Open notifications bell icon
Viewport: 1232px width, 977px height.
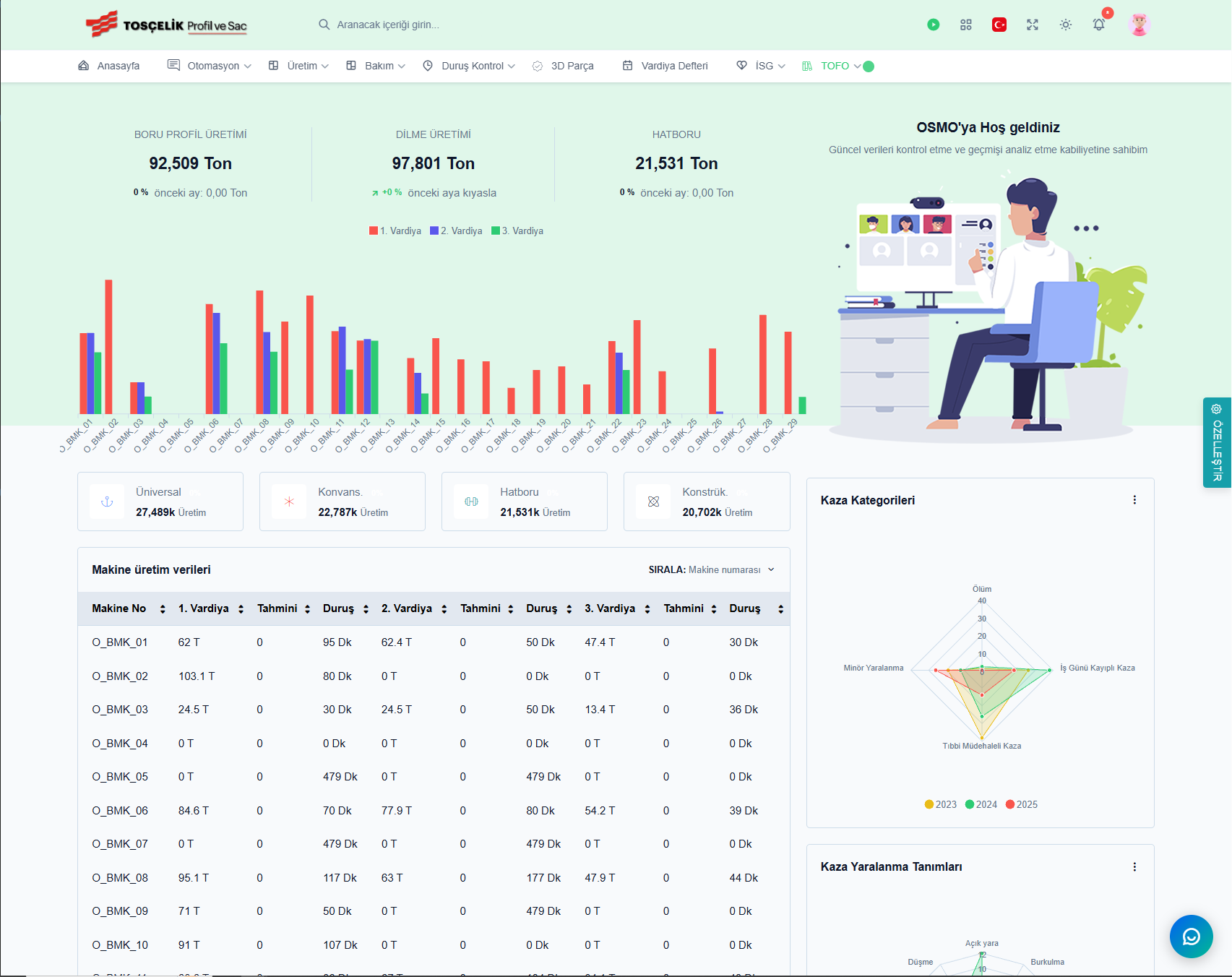point(1099,25)
